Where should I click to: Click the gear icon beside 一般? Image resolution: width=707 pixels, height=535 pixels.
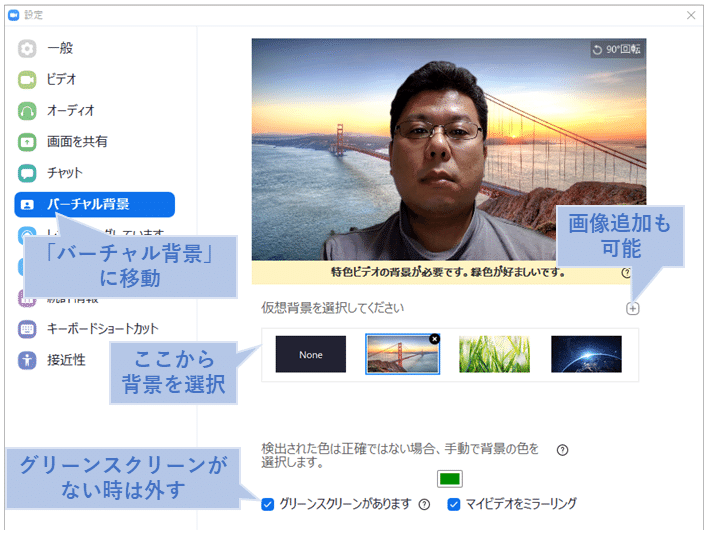[x=27, y=49]
